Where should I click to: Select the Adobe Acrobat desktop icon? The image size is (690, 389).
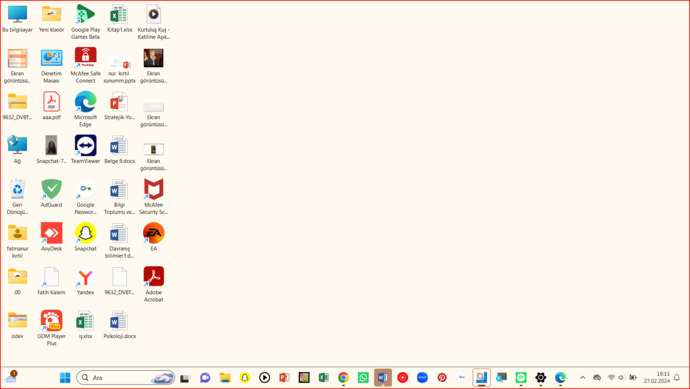154,284
